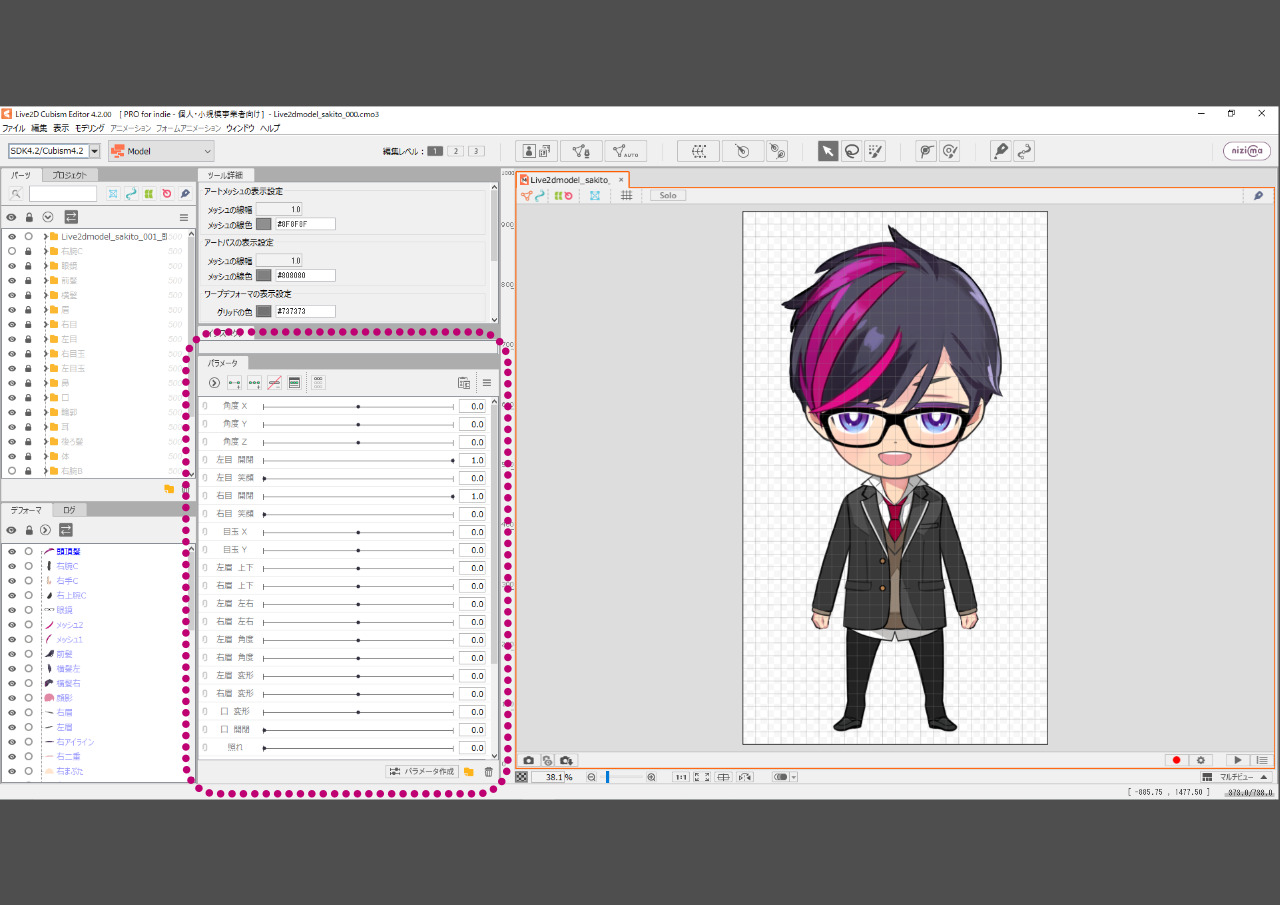
Task: Click the play button below canvas
Action: point(1238,761)
